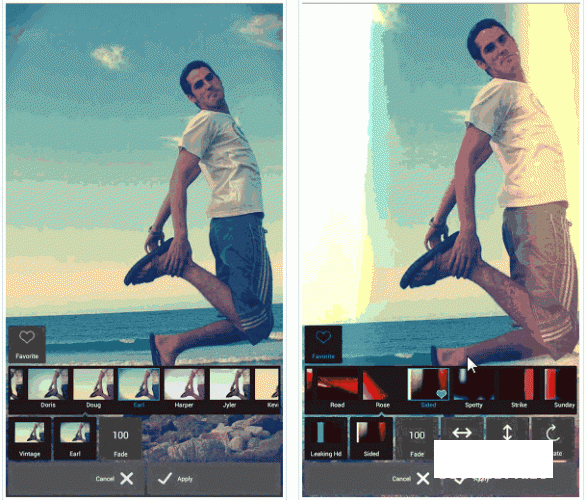Open the Leaking Hd category
The height and width of the screenshot is (500, 586).
point(326,439)
